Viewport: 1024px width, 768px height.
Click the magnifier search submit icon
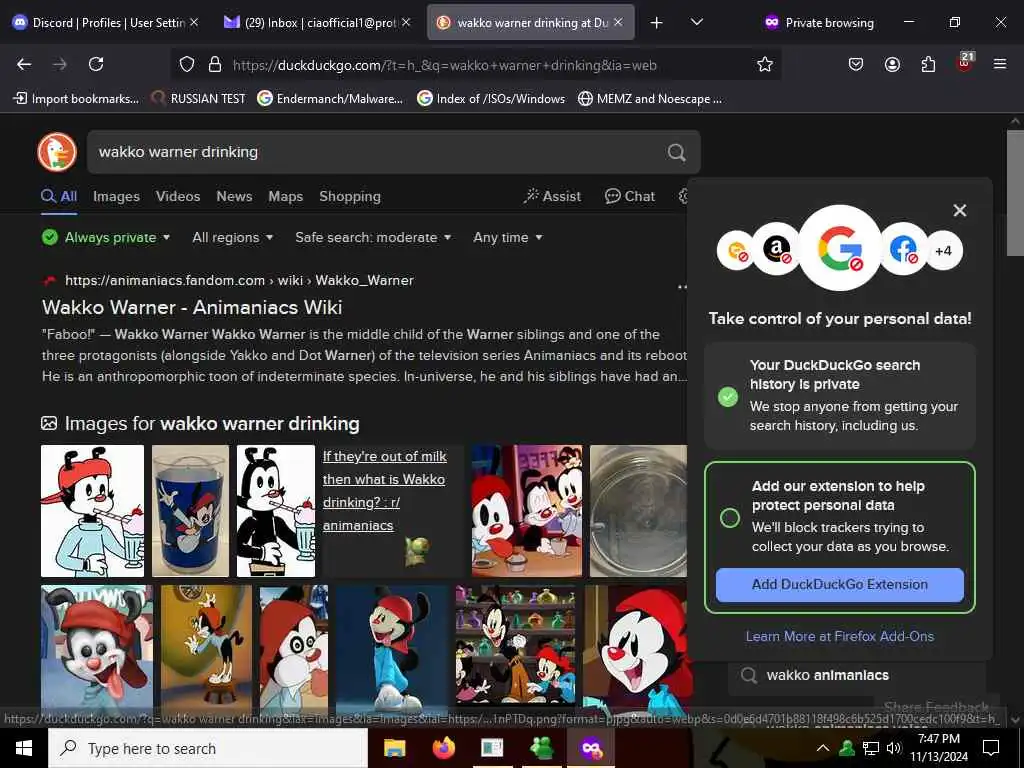(677, 152)
